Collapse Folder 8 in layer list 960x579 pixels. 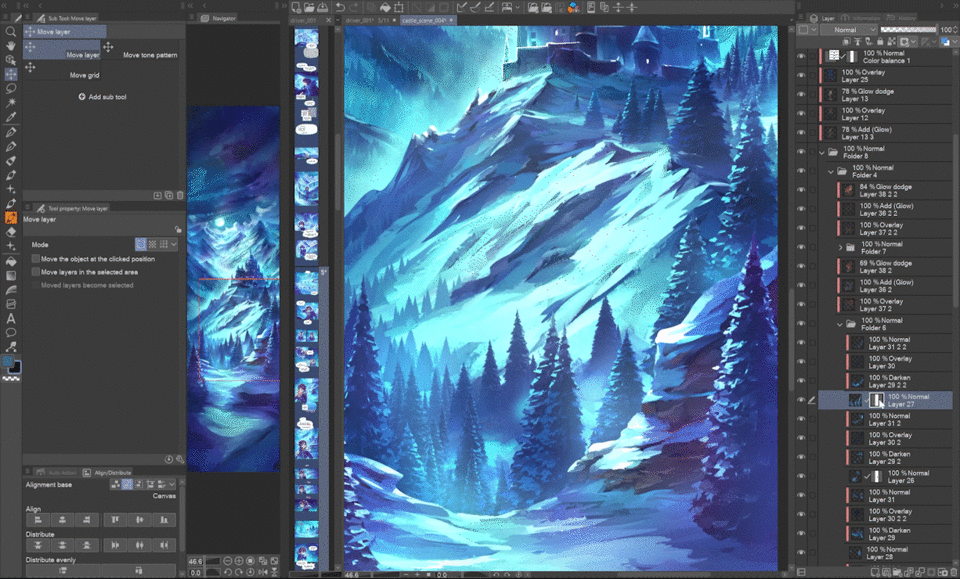click(x=822, y=152)
